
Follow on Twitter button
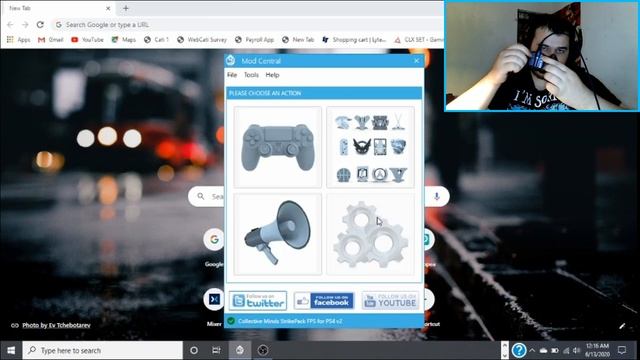[258, 301]
